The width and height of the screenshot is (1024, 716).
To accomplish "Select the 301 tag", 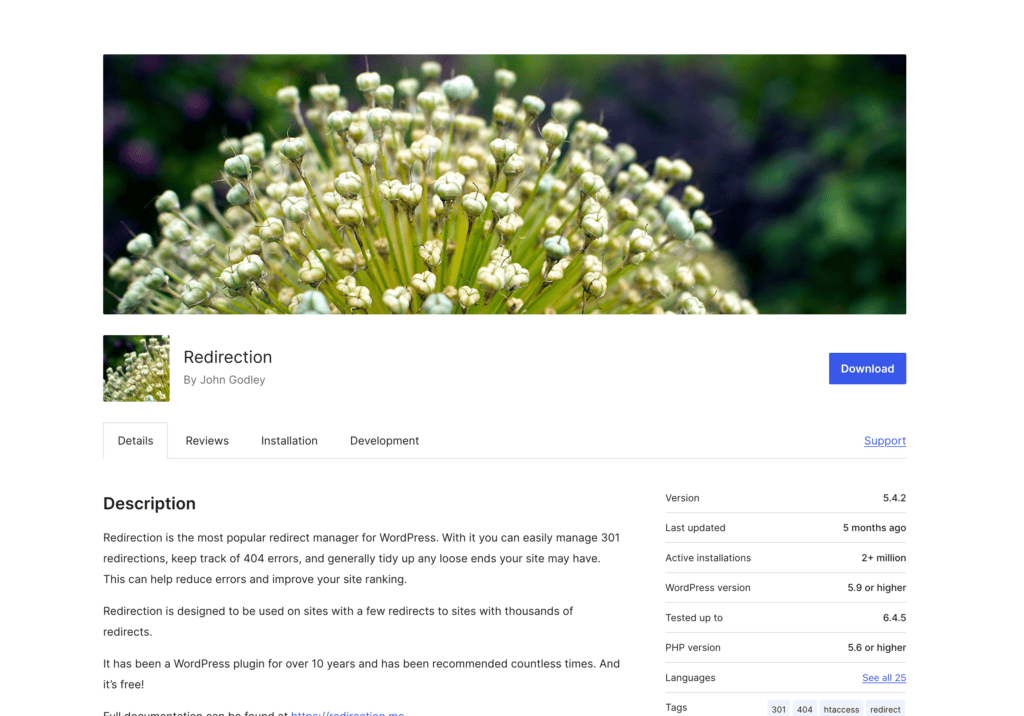I will click(x=778, y=709).
